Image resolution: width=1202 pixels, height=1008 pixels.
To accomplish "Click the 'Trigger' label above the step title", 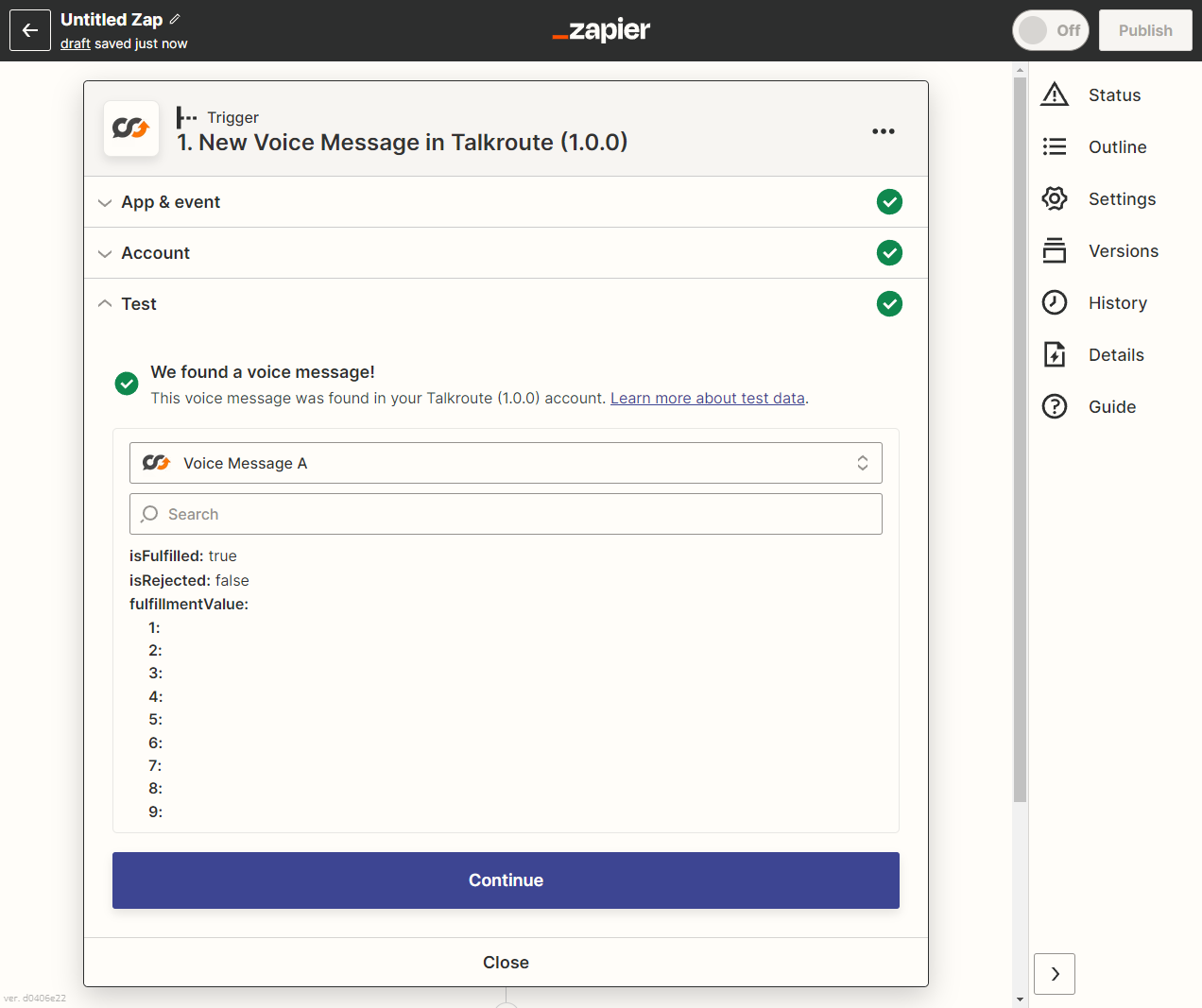I will tap(232, 117).
